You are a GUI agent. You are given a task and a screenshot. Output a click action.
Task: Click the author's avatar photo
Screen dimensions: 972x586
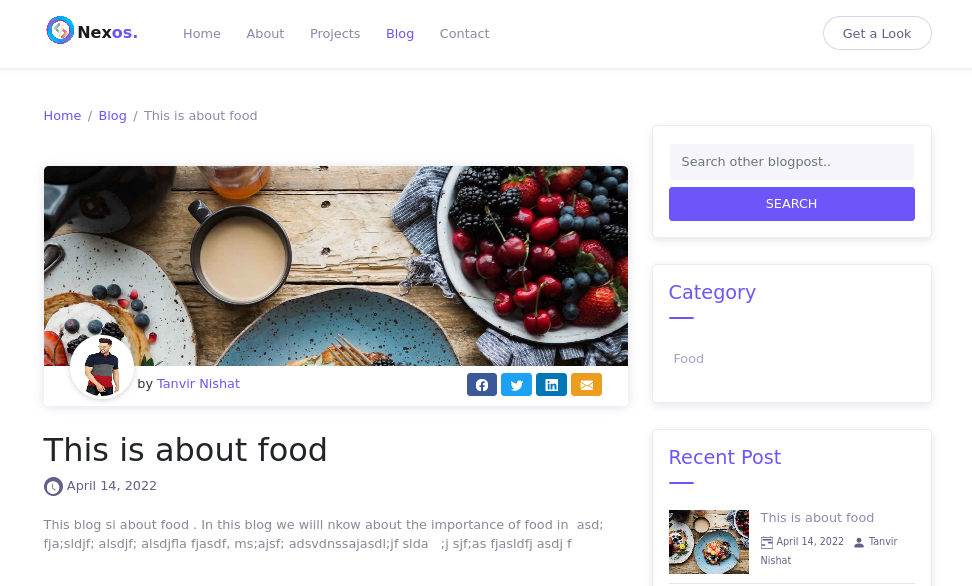pos(101,367)
